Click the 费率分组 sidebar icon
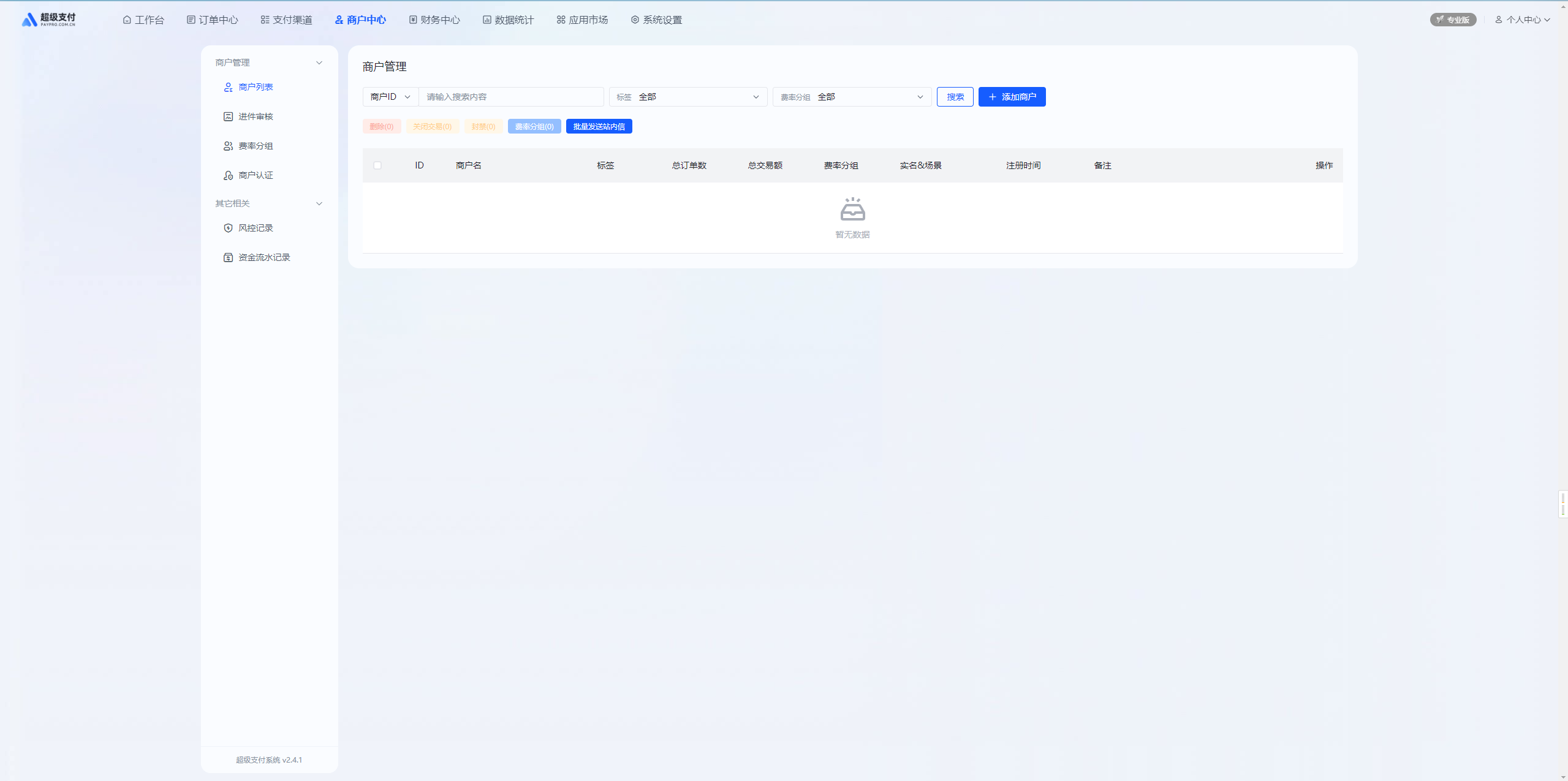 pos(228,146)
